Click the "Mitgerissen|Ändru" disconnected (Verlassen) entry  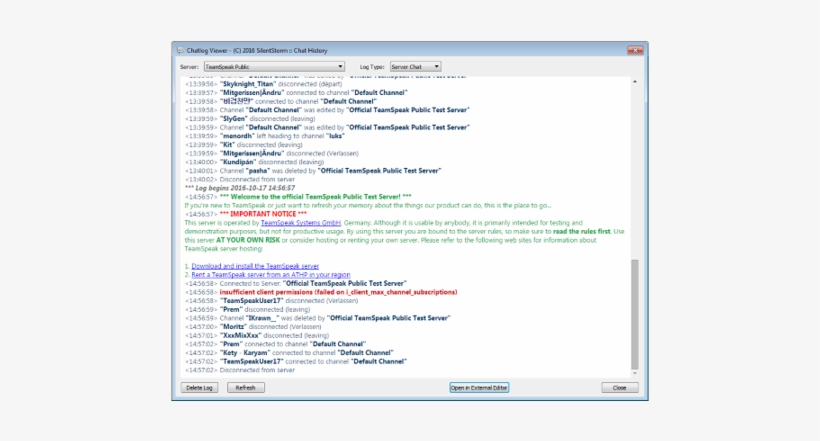(x=272, y=153)
